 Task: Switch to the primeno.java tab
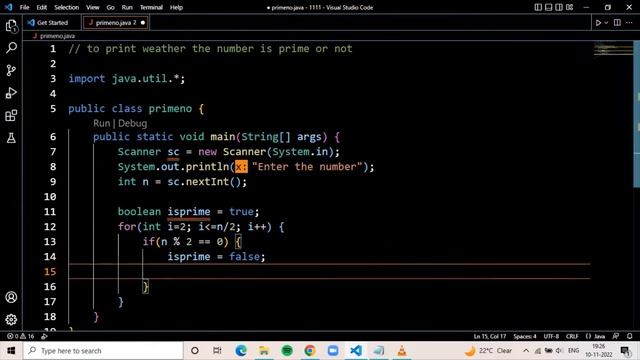(115, 23)
